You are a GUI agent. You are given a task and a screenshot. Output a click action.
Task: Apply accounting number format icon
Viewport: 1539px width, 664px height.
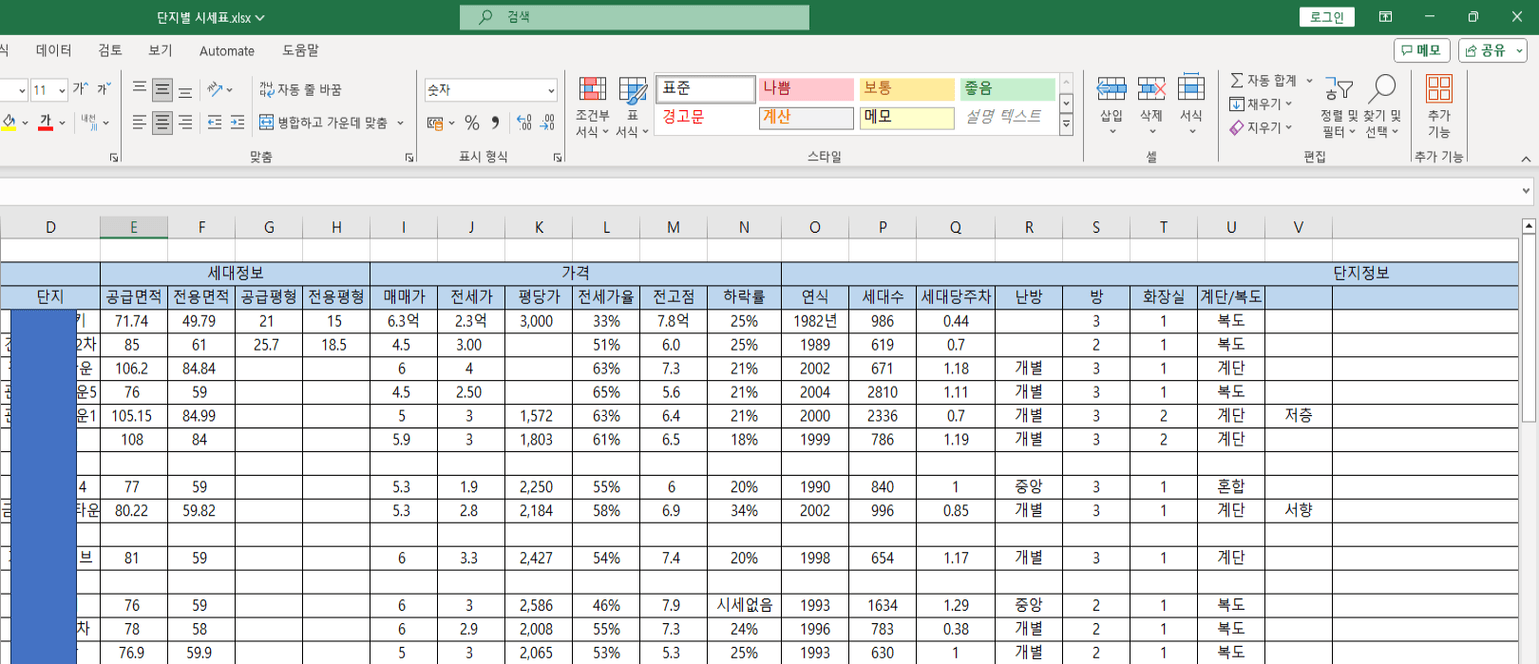435,123
